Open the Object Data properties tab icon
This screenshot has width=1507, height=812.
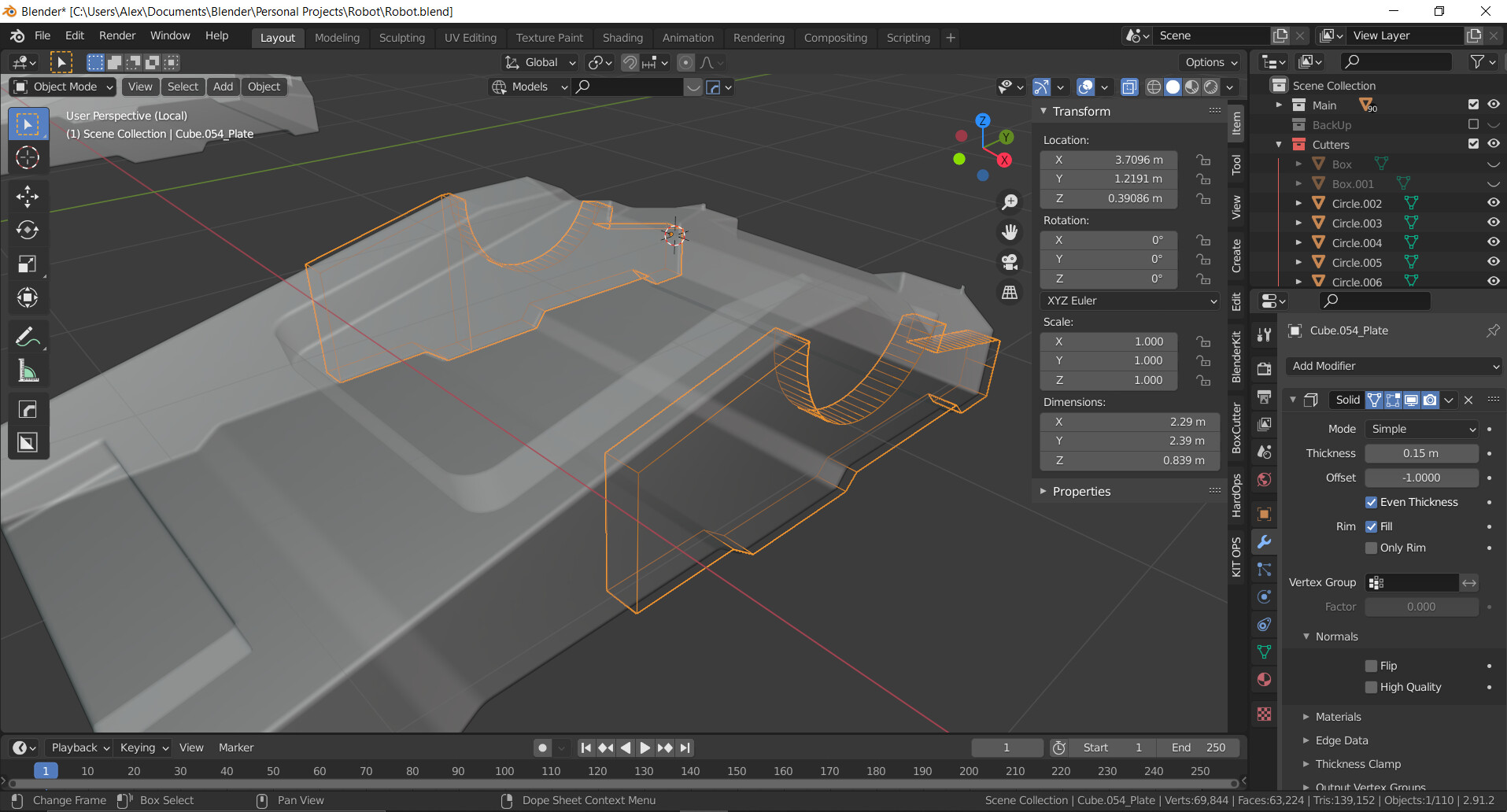pos(1264,651)
